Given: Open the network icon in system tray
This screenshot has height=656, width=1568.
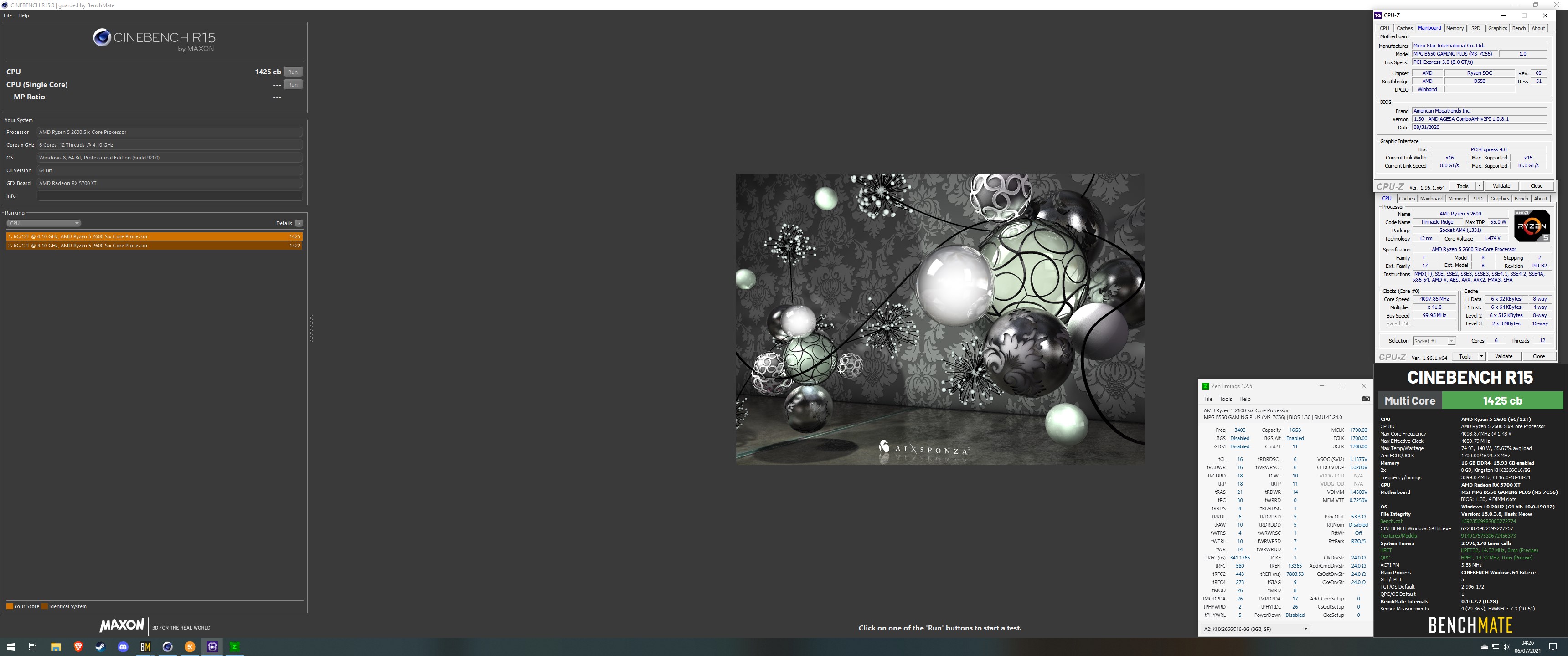Looking at the screenshot, I should tap(1495, 647).
